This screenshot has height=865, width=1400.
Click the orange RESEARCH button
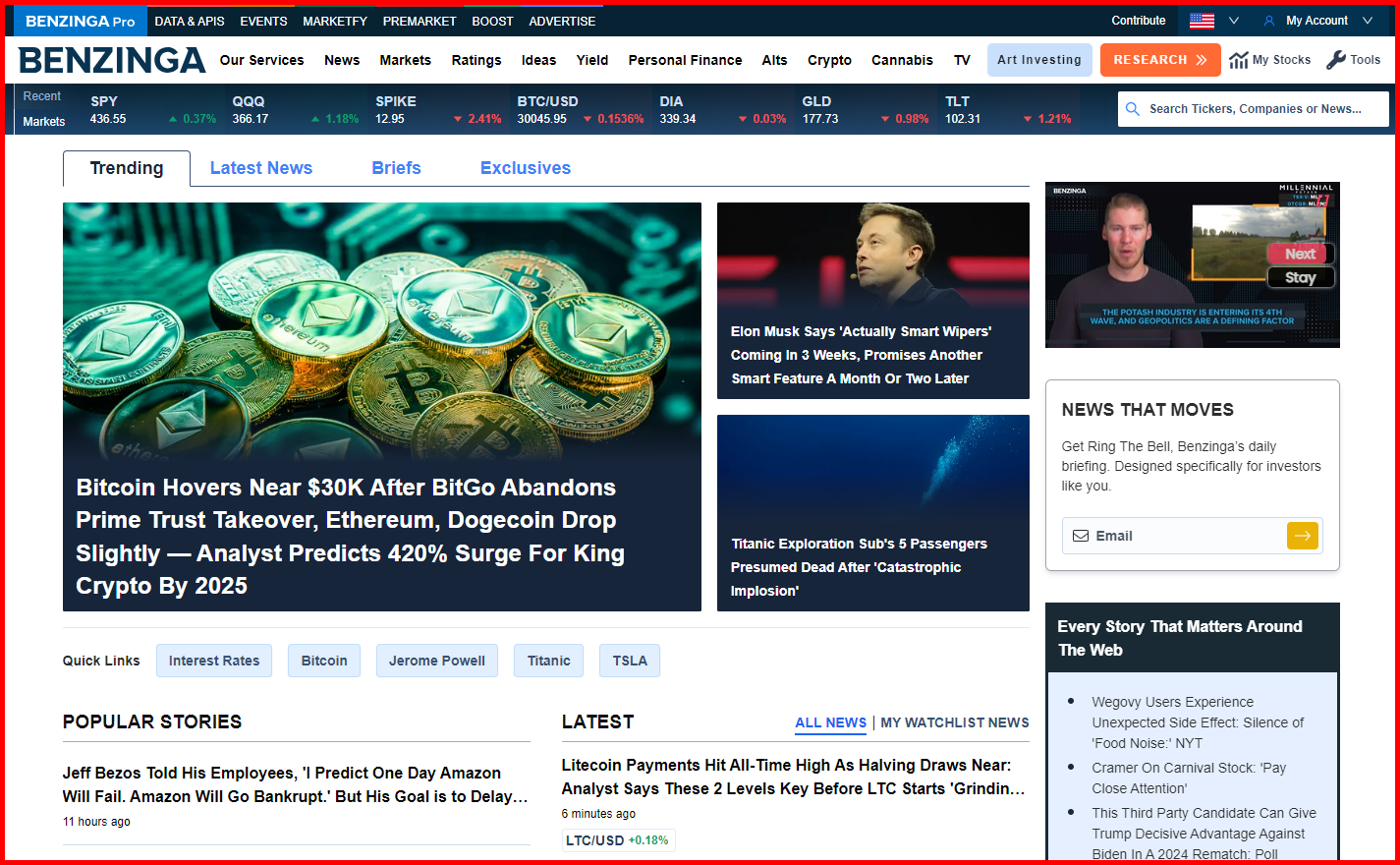[1160, 59]
